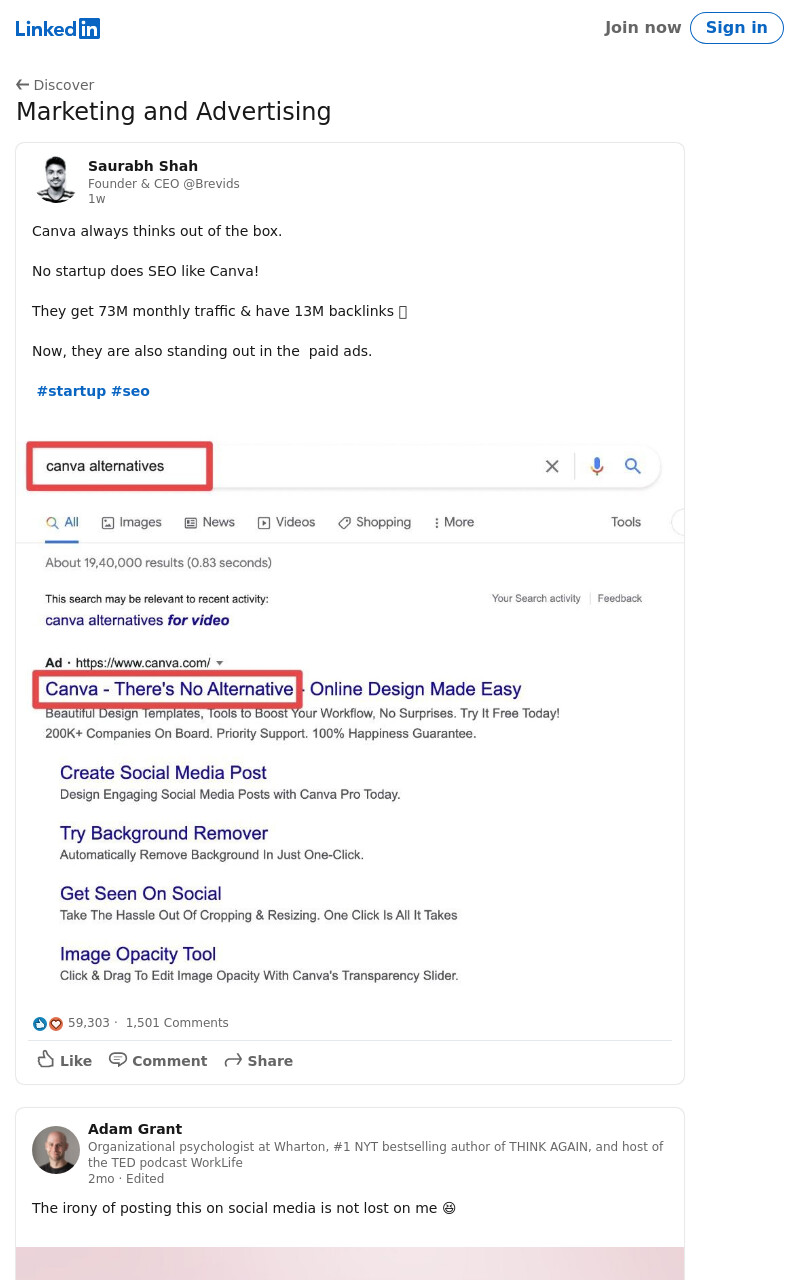The image size is (800, 1280).
Task: Click the '2mo · Edited' timestamp
Action: click(x=126, y=1179)
